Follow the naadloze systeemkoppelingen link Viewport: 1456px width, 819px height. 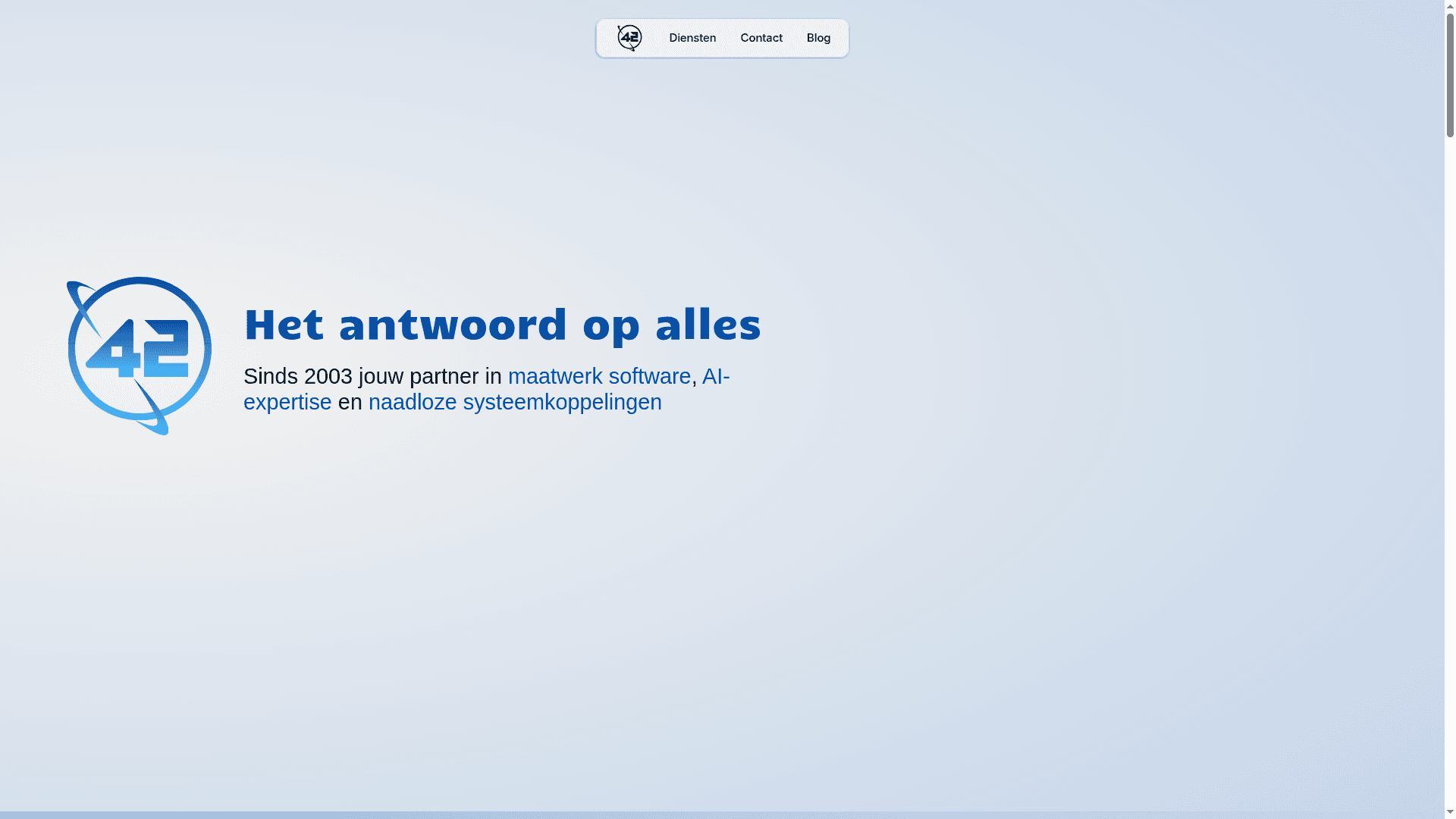coord(514,401)
